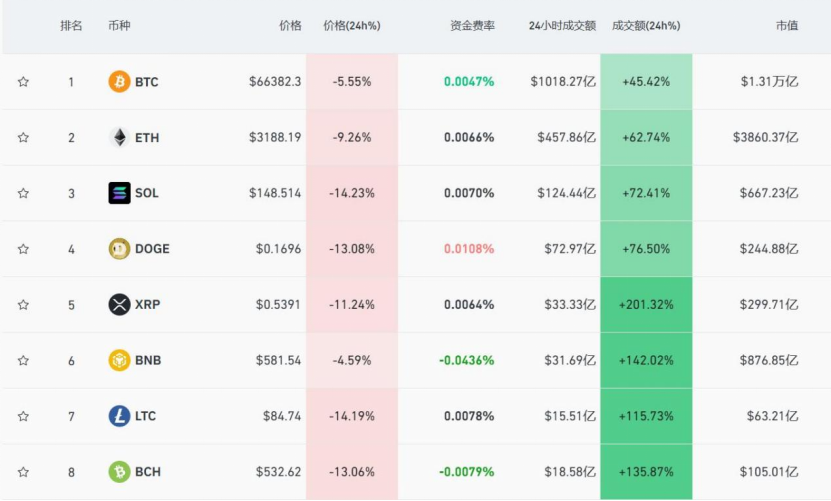The height and width of the screenshot is (501, 831).
Task: Click the -14.23% price change cell
Action: [x=352, y=193]
